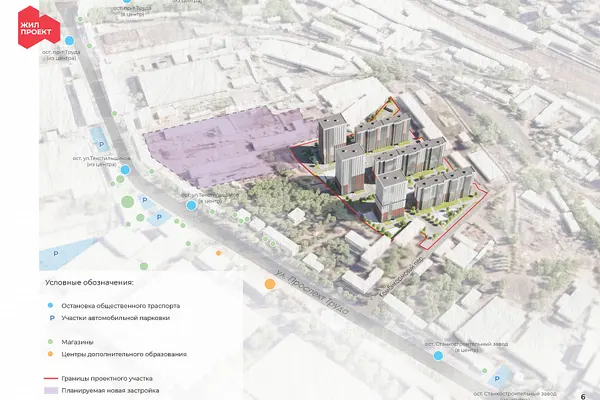
Task: Click the ЖИЛ ПРОЕКТ red hexagon logo
Action: tap(39, 27)
